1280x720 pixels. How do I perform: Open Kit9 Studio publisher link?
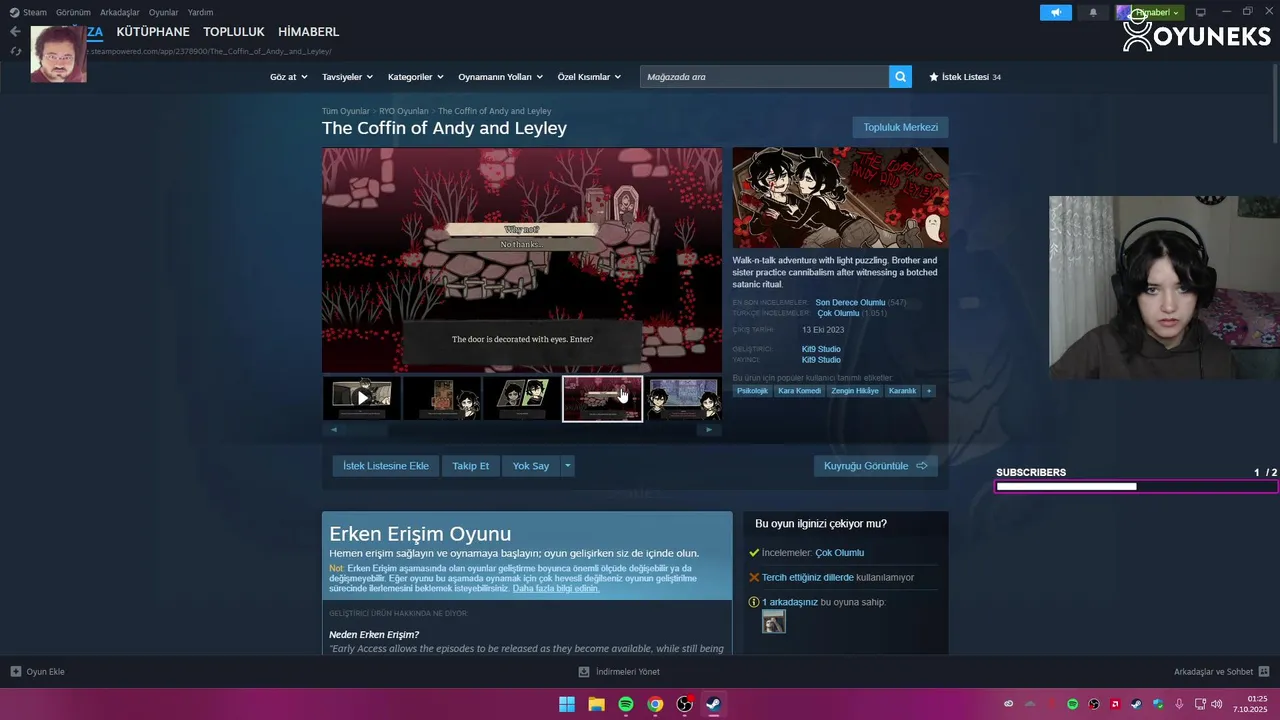pos(821,360)
